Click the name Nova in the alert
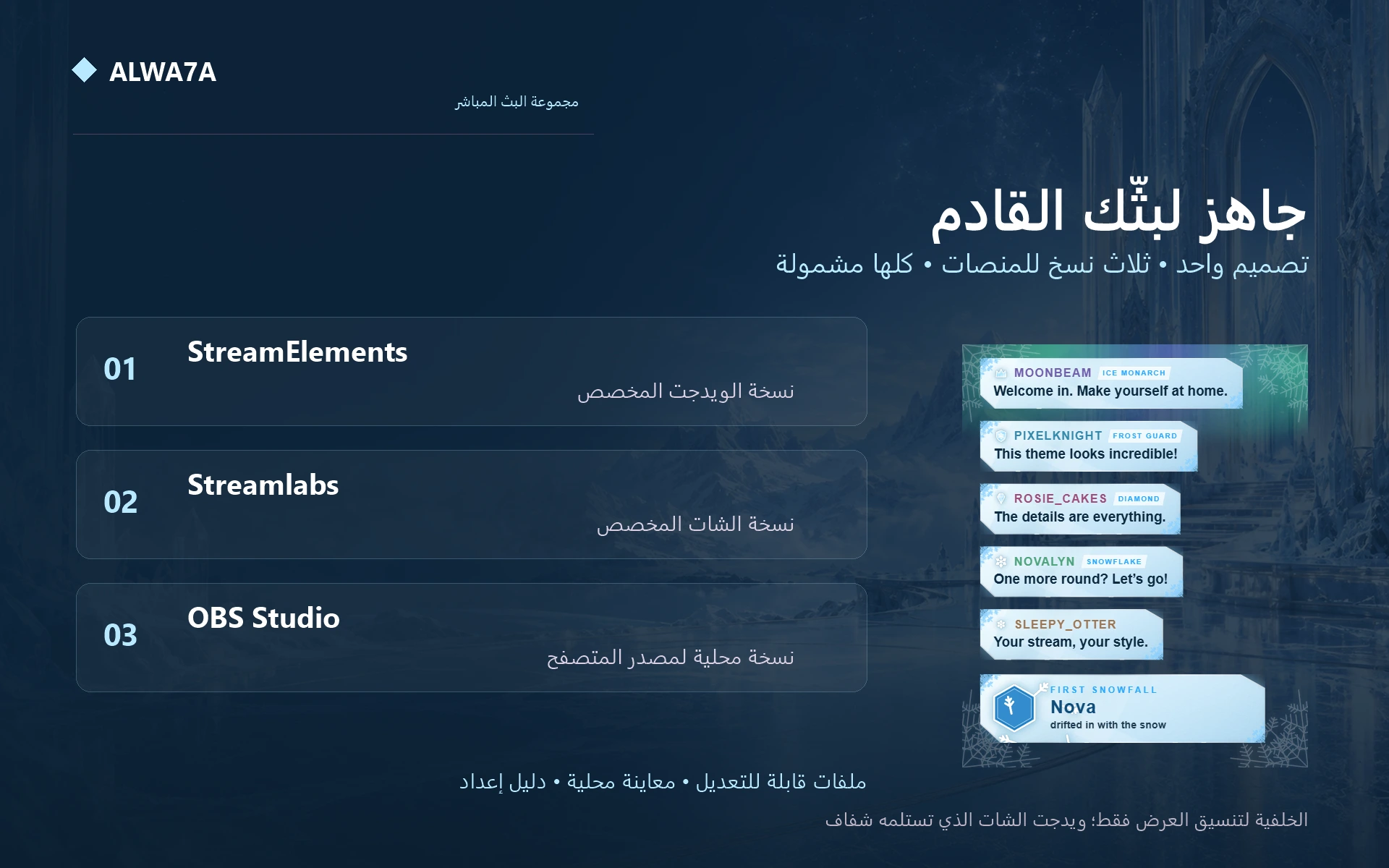The image size is (1389, 868). point(1073,707)
